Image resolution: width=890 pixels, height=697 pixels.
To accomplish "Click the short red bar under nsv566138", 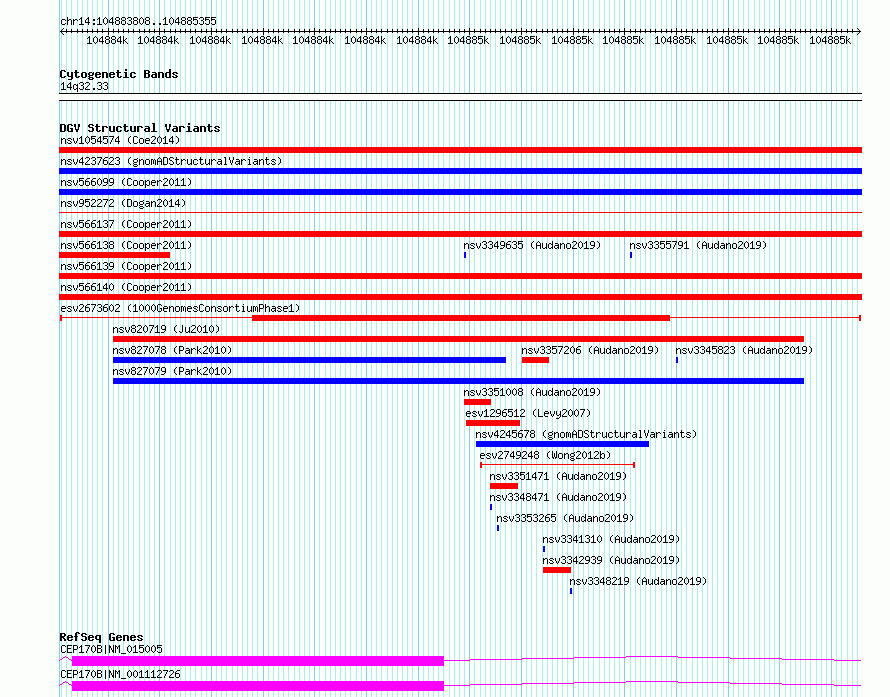I will (x=115, y=255).
